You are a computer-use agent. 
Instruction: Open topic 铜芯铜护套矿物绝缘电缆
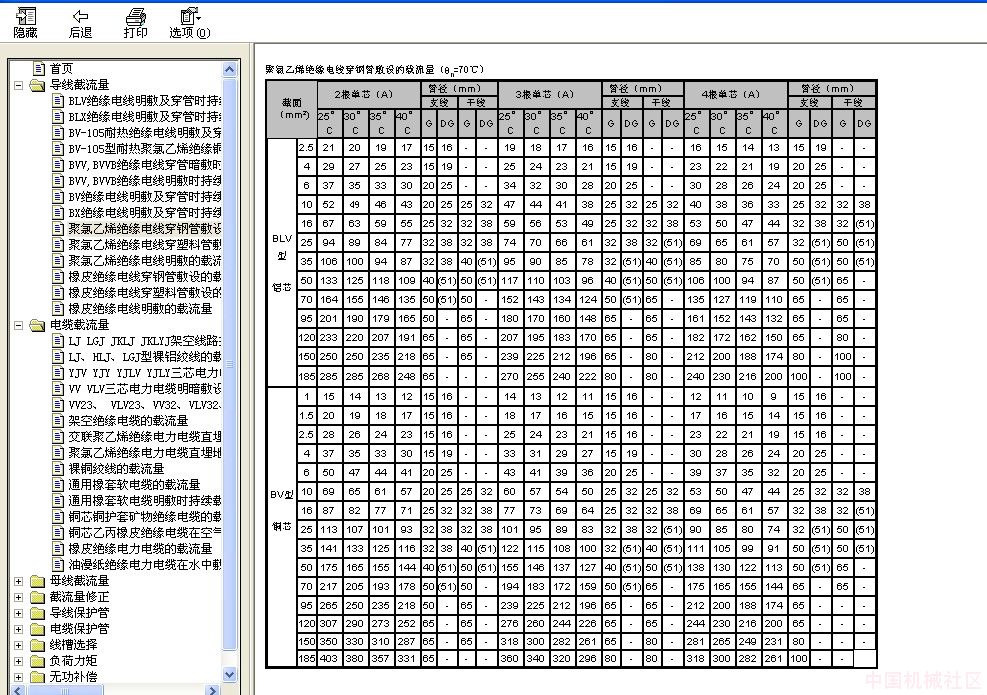pos(145,517)
